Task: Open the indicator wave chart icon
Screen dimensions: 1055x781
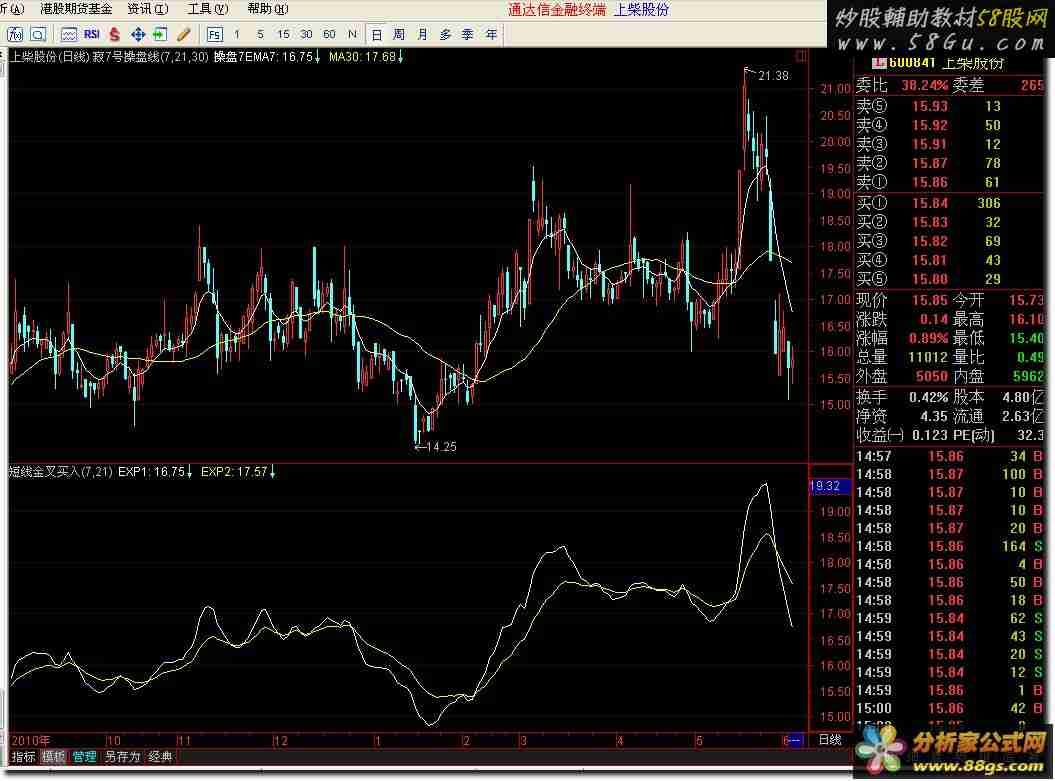Action: point(69,34)
